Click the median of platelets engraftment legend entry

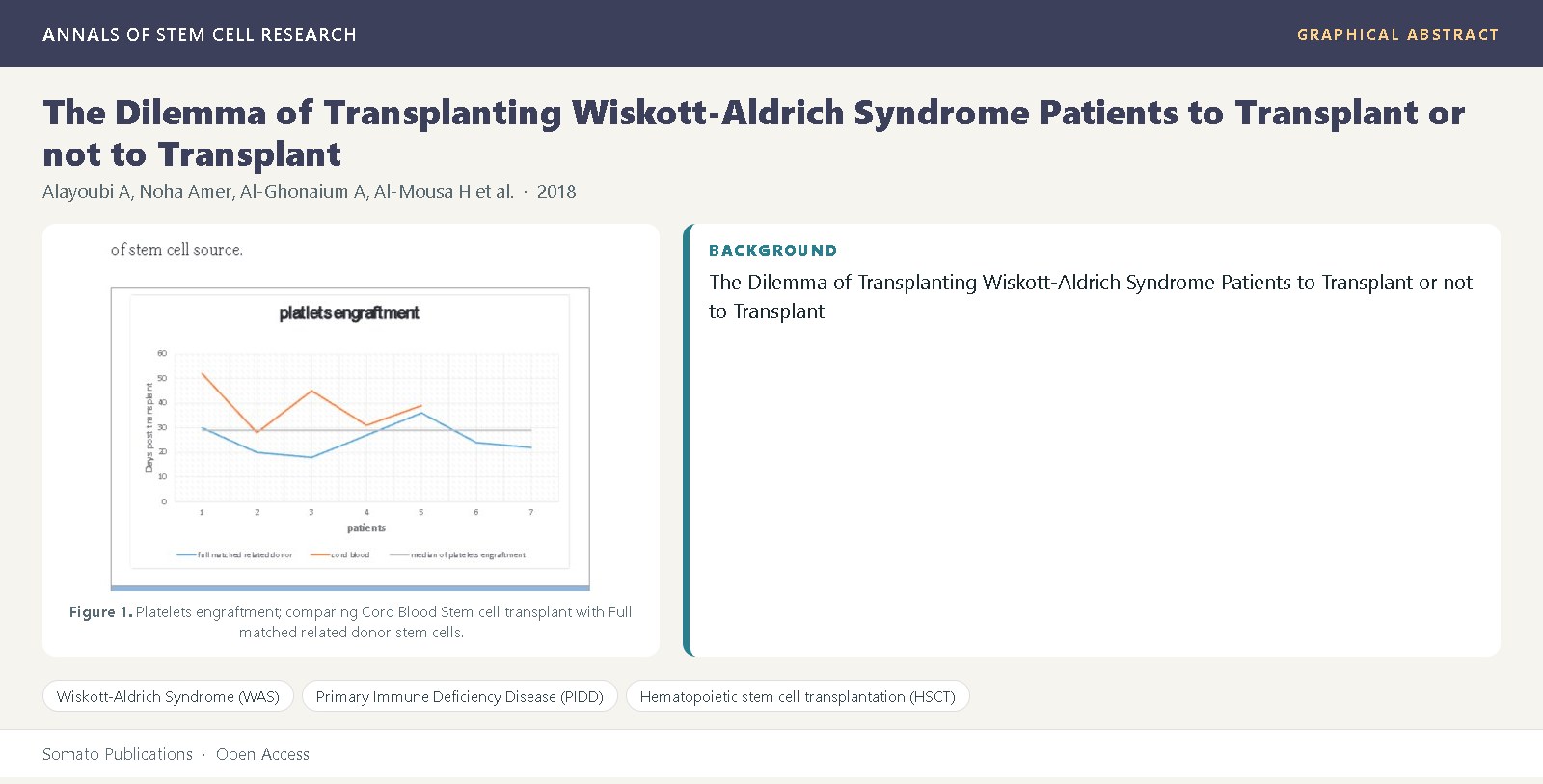tap(457, 554)
